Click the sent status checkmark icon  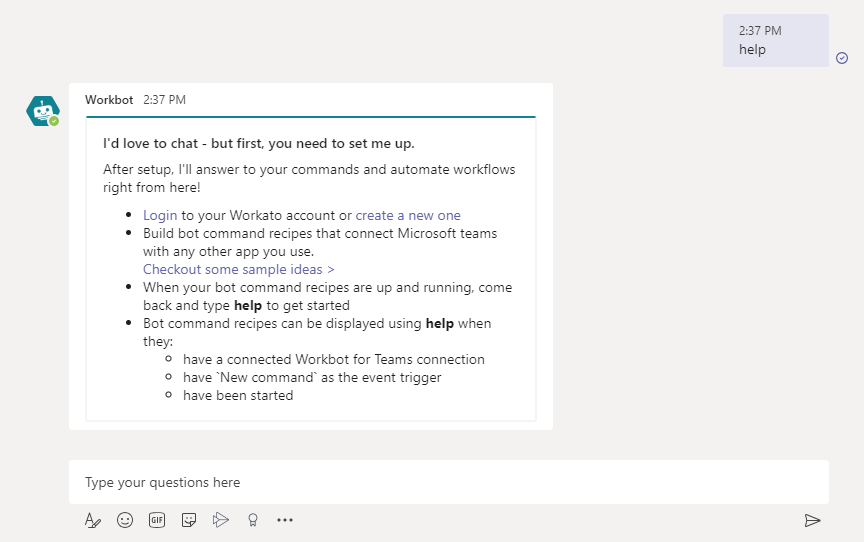pyautogui.click(x=842, y=58)
